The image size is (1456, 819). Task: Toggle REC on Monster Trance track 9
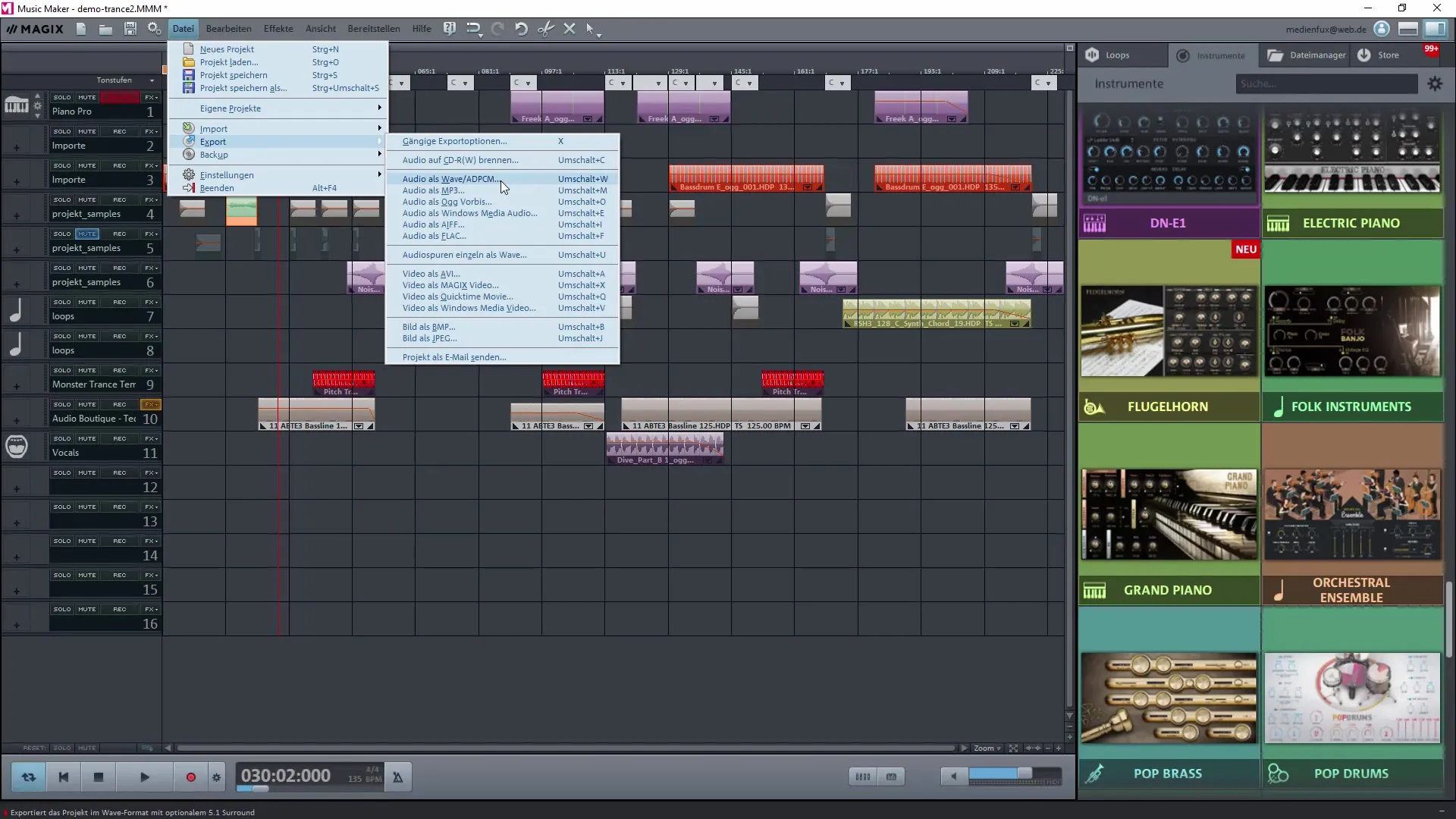point(120,370)
